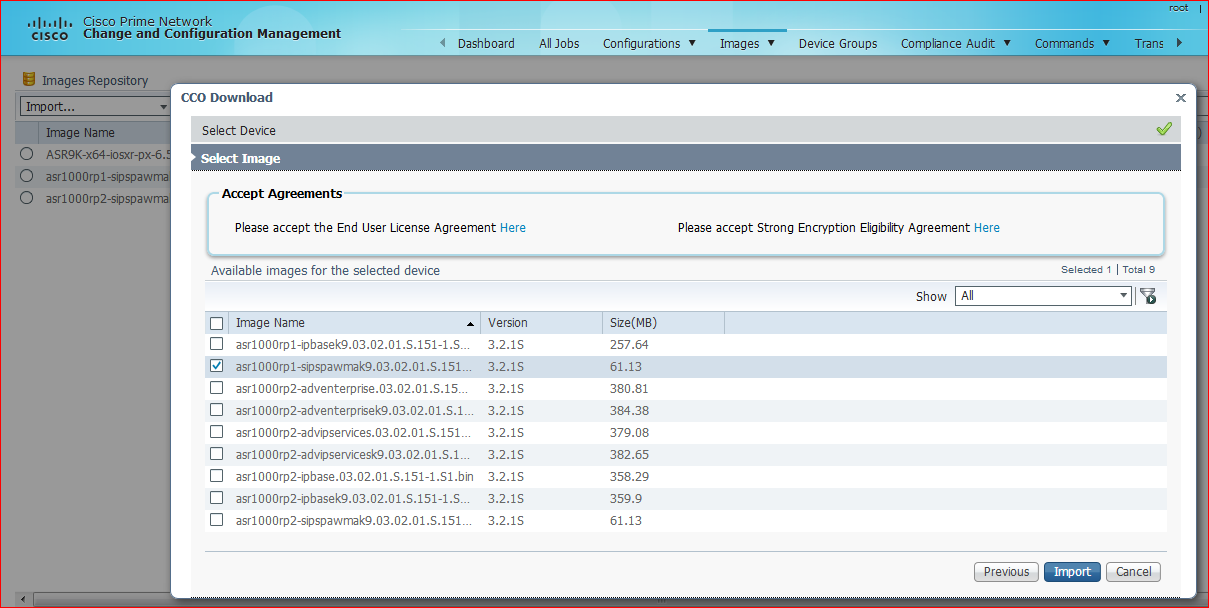This screenshot has width=1209, height=608.
Task: Check asr1000rp2-ipbasek9 image checkbox
Action: [x=216, y=498]
